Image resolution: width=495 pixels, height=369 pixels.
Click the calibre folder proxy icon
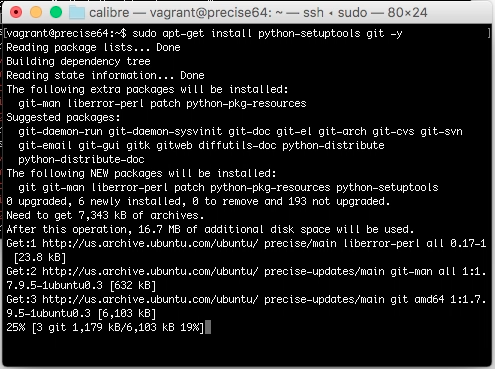coord(77,13)
